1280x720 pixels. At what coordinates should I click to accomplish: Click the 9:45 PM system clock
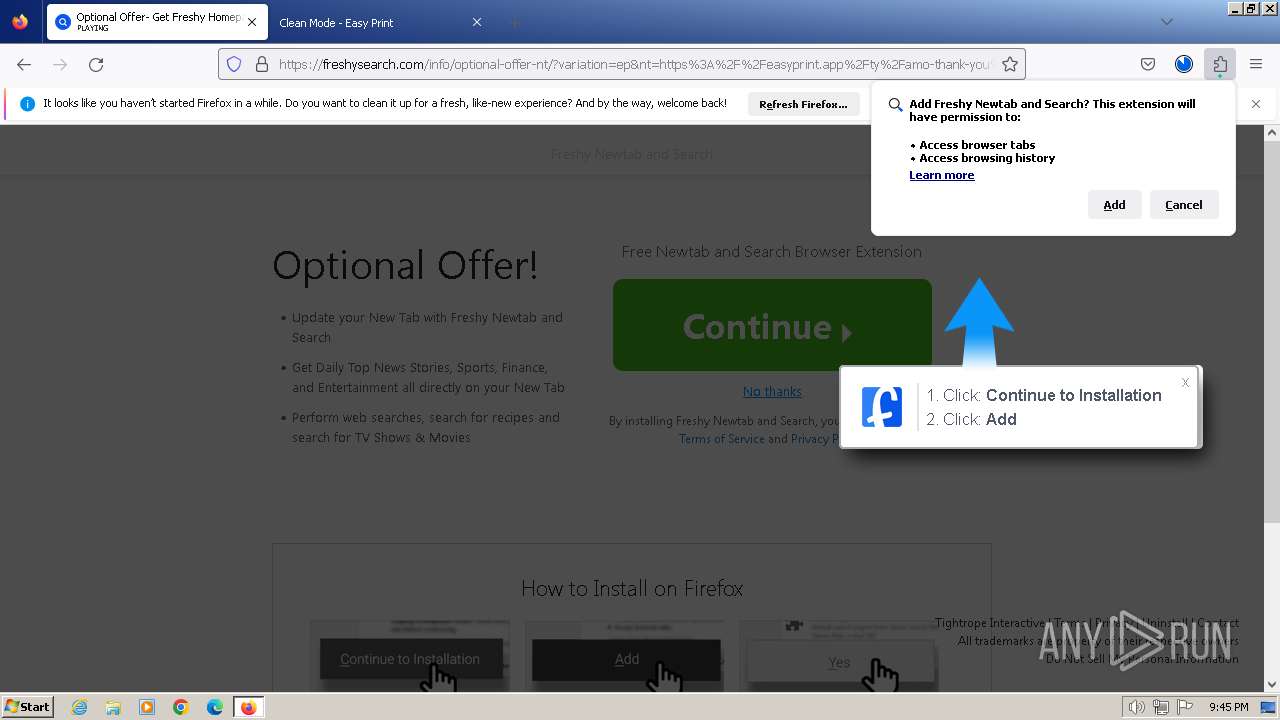coord(1229,707)
